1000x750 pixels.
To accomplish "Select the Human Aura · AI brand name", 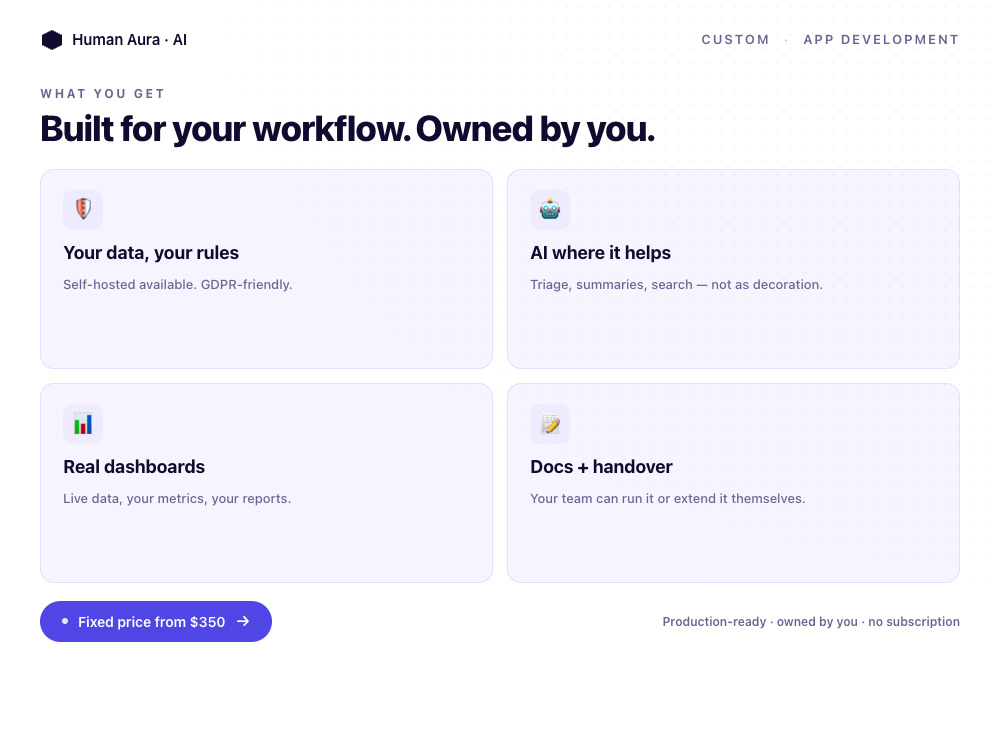I will click(129, 40).
